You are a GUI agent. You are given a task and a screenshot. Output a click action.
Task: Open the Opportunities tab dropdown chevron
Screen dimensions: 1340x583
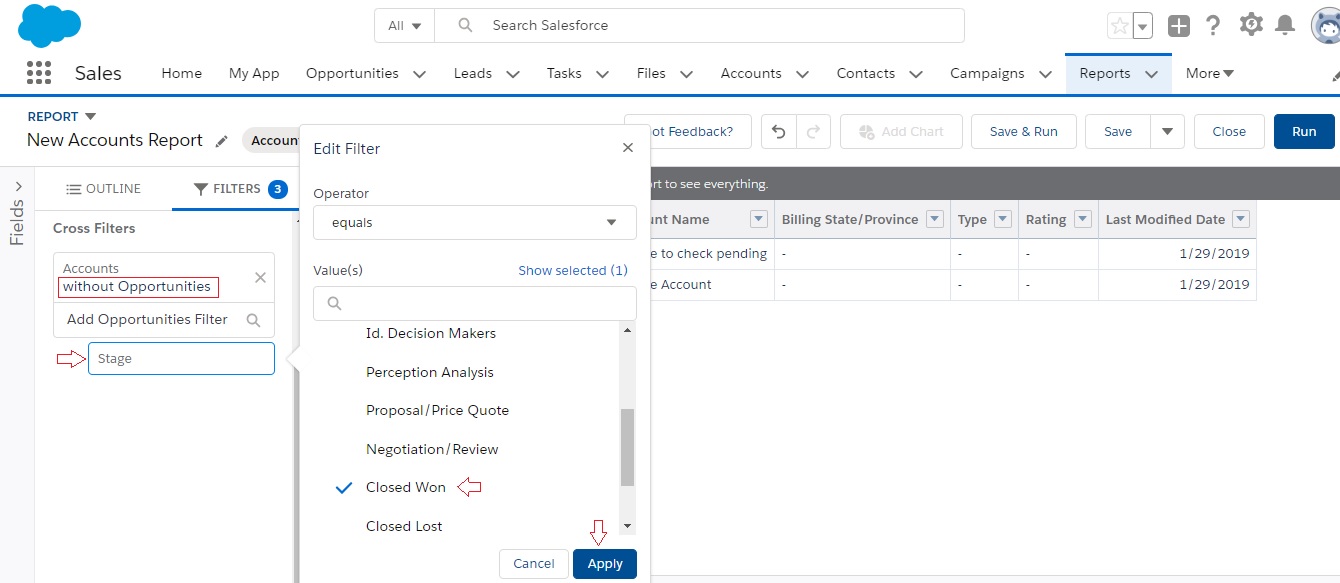(419, 74)
